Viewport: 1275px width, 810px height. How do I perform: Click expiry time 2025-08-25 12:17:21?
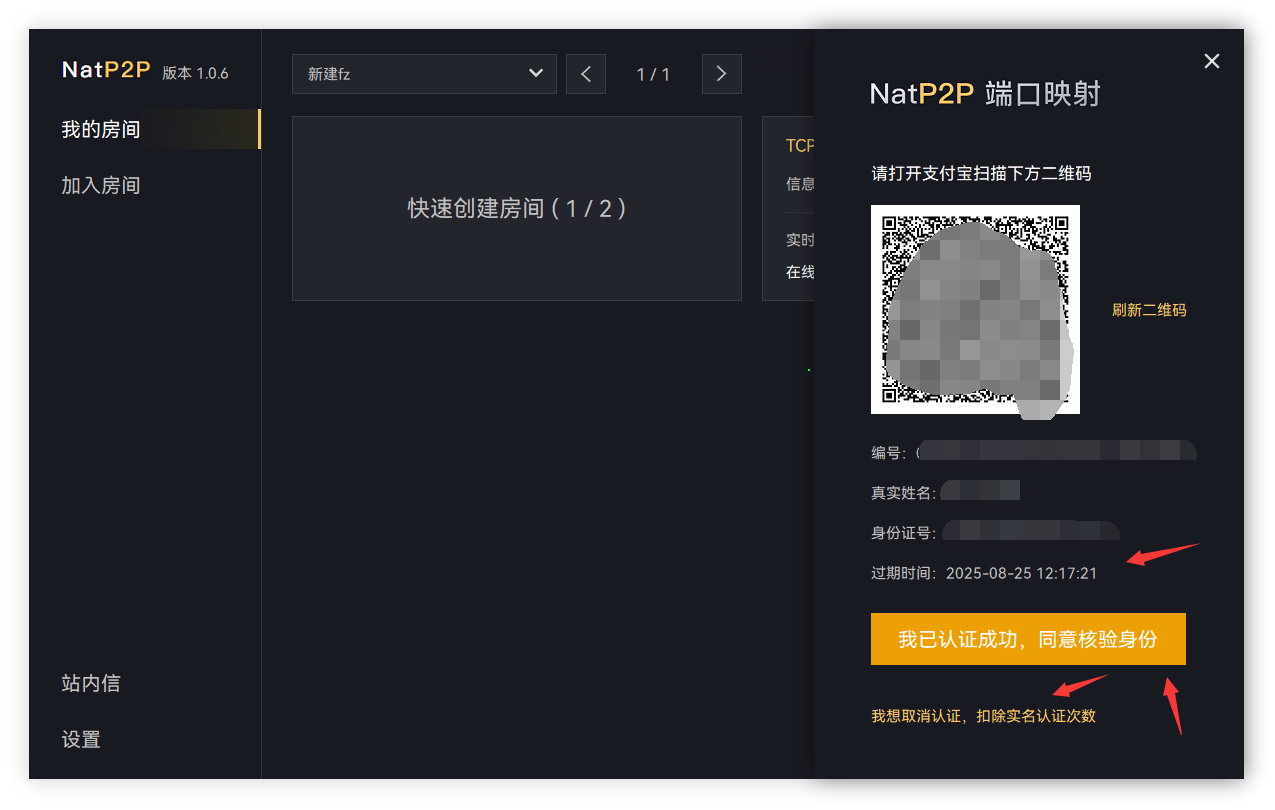click(x=1021, y=573)
